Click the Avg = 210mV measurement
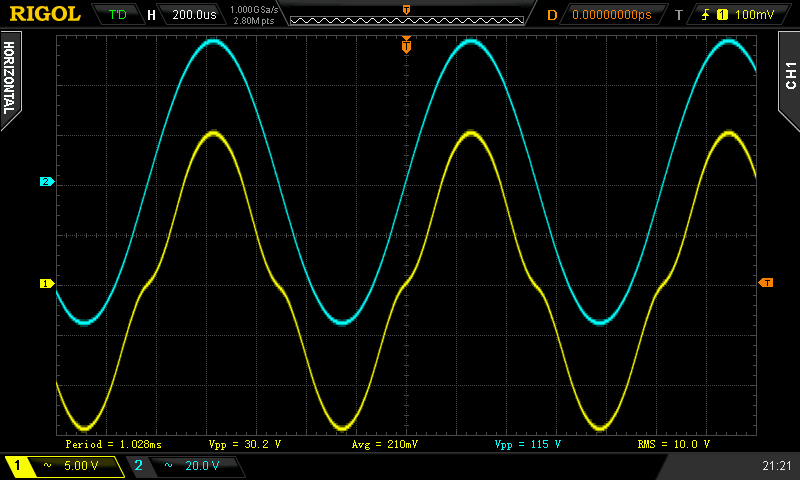 click(385, 444)
